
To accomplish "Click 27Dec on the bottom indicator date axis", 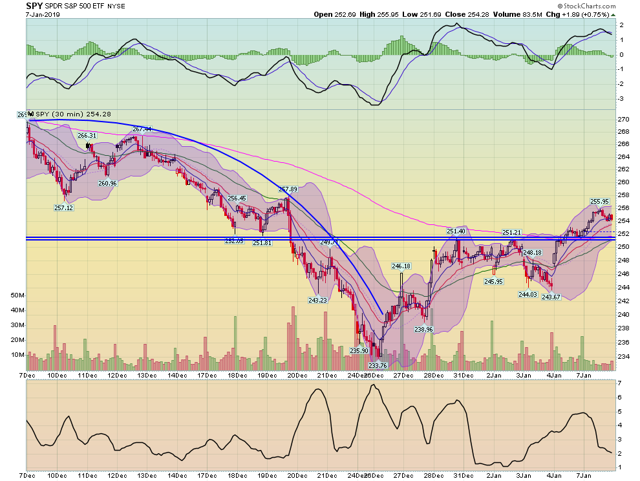I will tap(403, 475).
